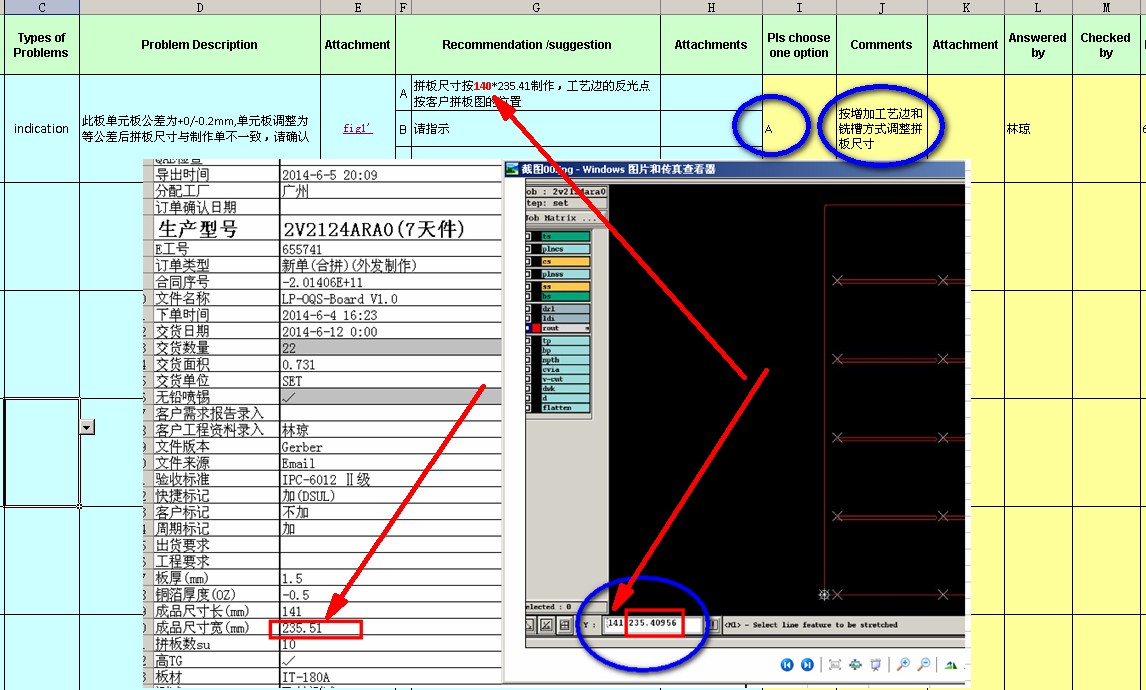Click the Windows picture viewer title icon
Screen dimensions: 1146x690
(512, 169)
